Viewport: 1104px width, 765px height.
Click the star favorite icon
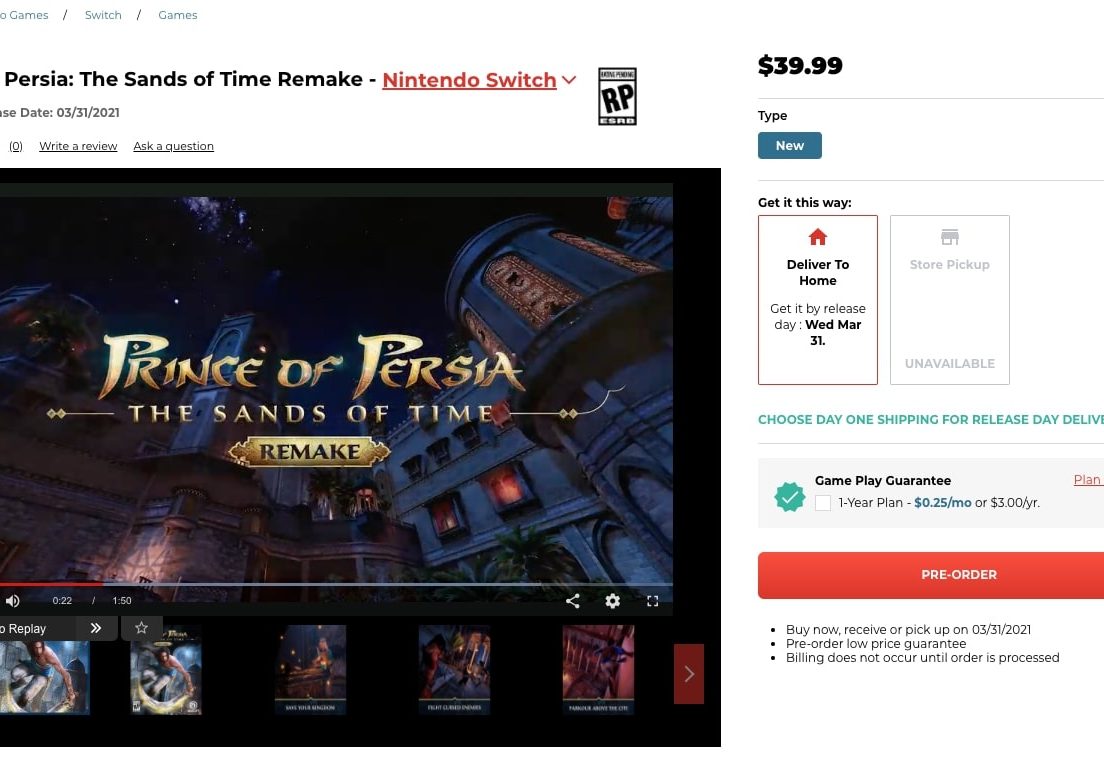point(142,628)
